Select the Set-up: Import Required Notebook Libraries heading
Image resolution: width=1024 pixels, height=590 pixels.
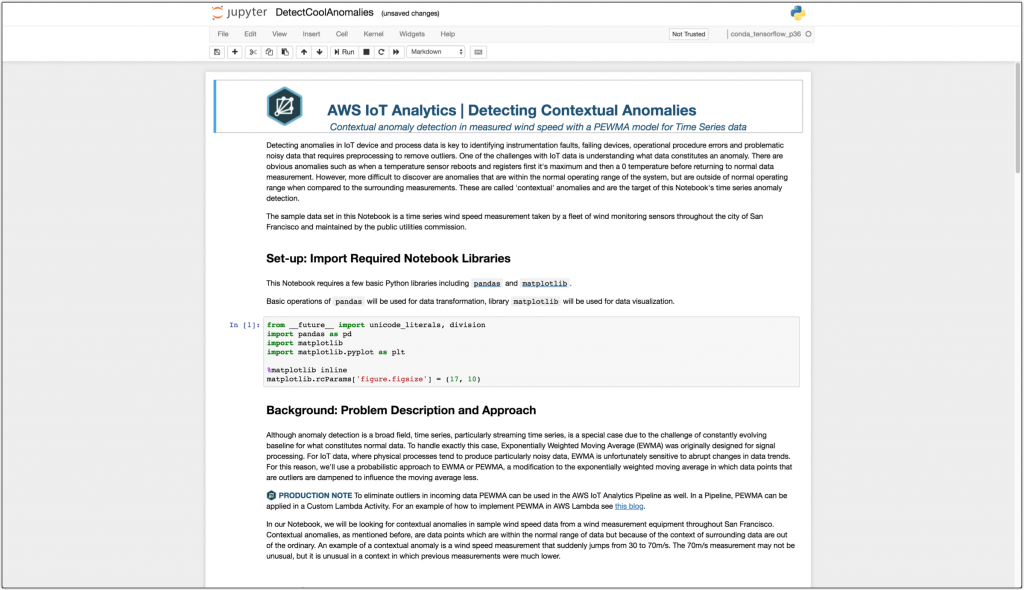pyautogui.click(x=388, y=259)
